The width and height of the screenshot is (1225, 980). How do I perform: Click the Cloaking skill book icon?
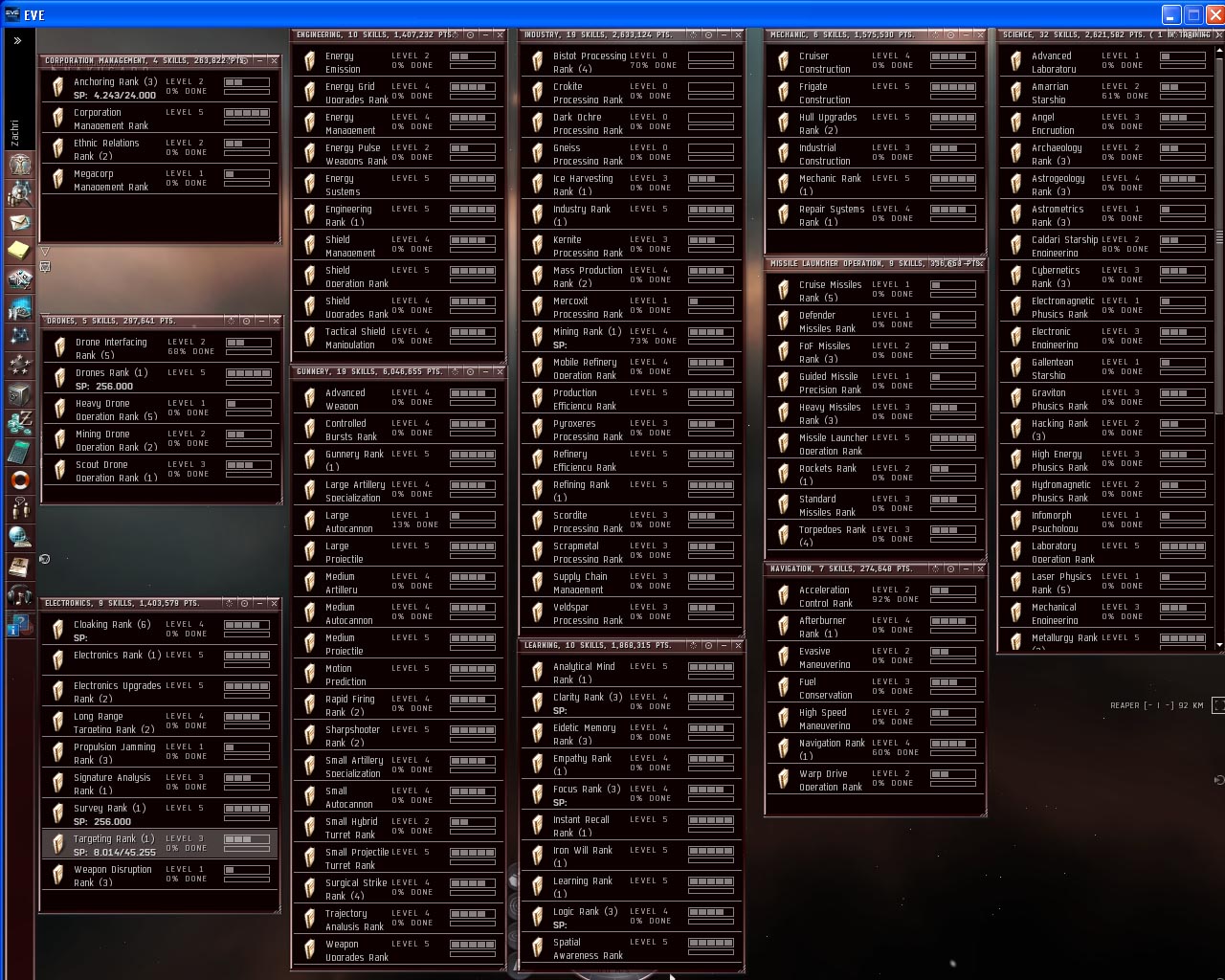[58, 631]
